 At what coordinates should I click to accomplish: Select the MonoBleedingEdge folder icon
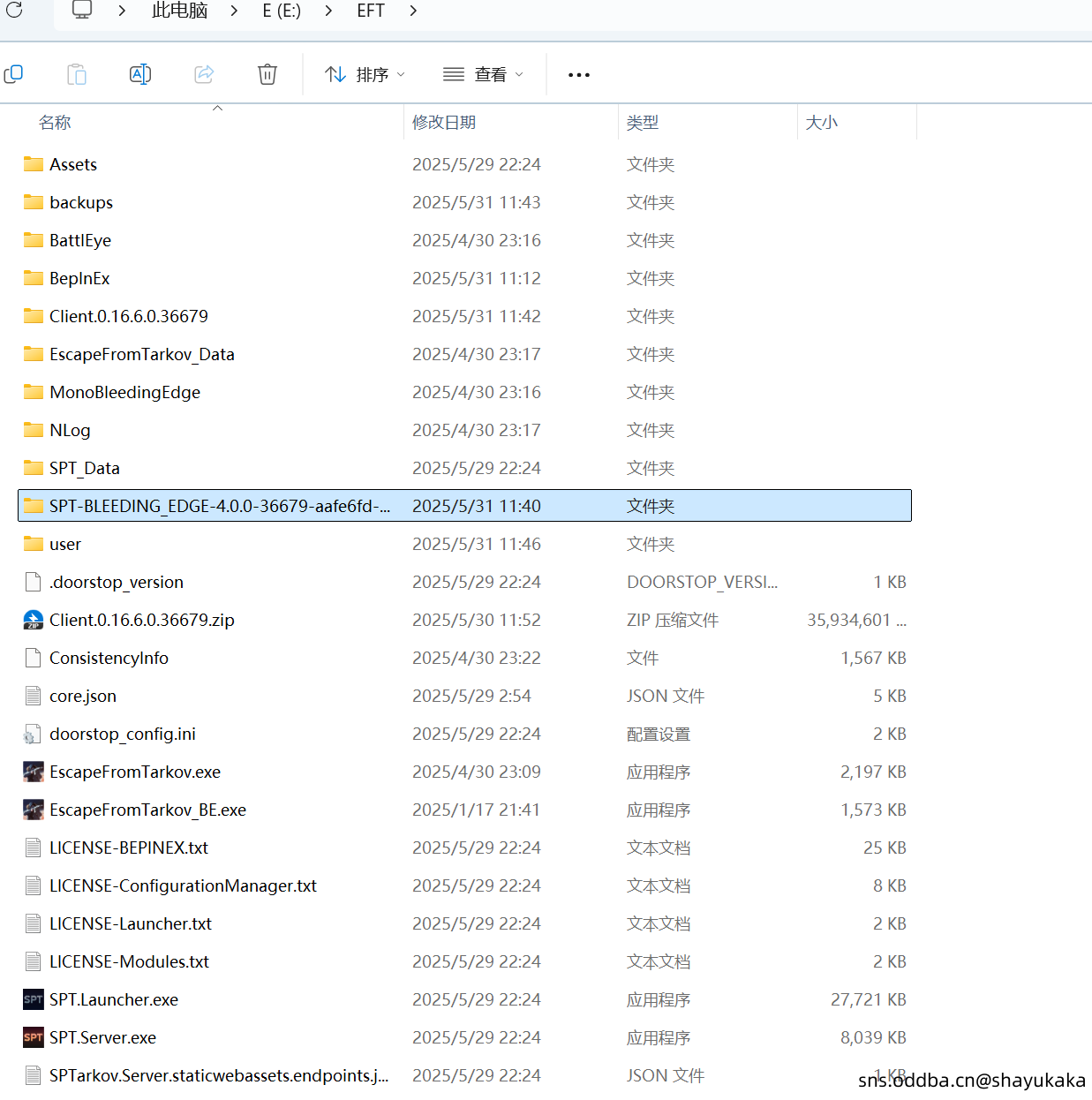click(x=34, y=392)
